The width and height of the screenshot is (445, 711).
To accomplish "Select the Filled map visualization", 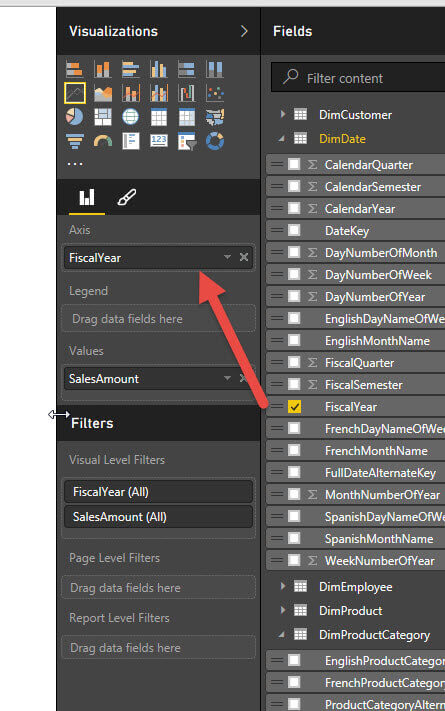I will (215, 117).
